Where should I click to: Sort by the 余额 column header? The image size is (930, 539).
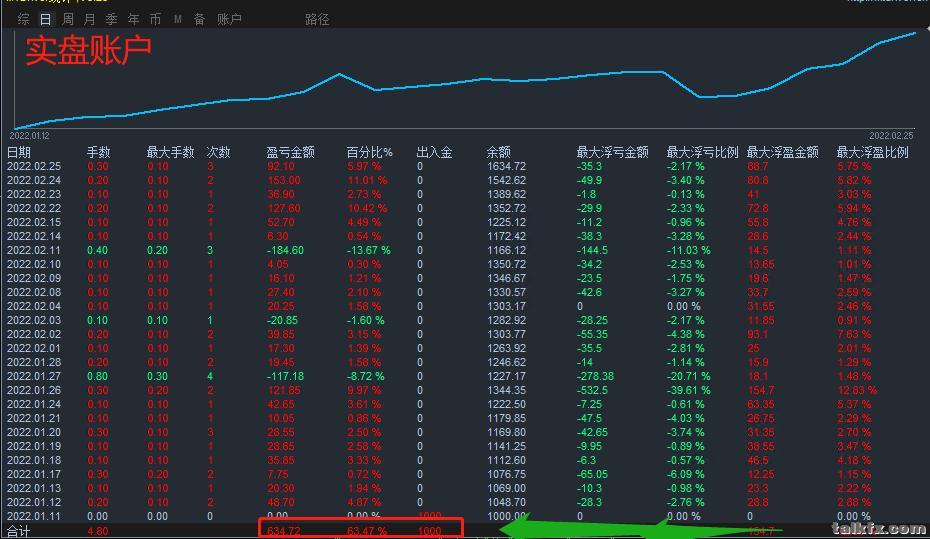click(499, 152)
